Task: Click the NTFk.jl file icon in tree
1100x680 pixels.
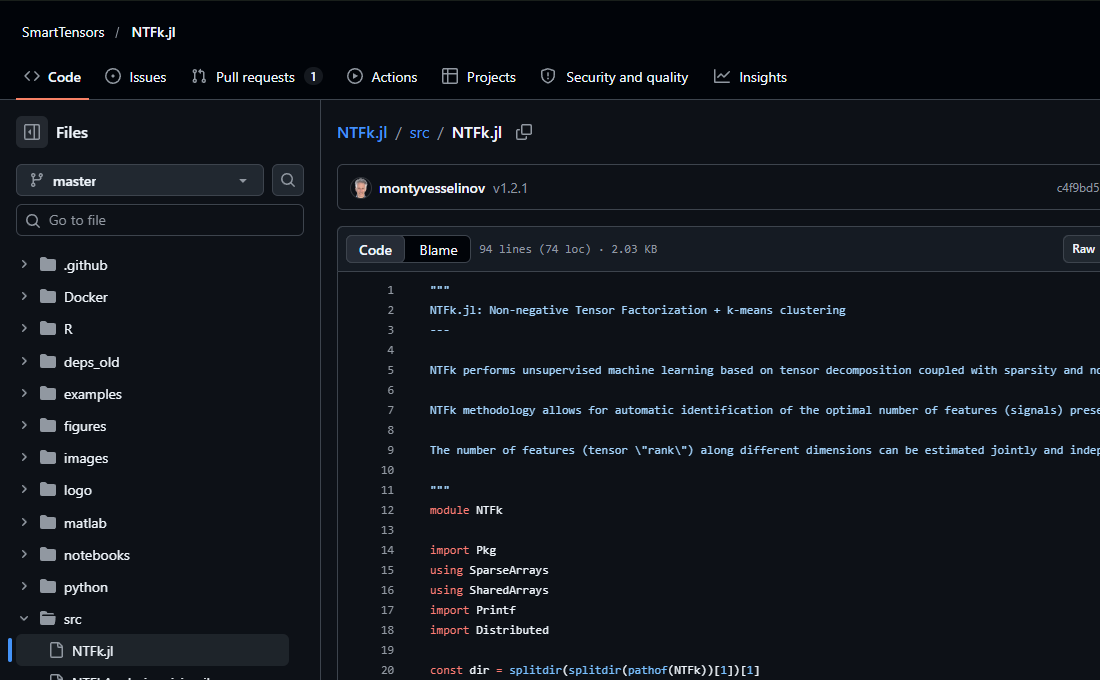Action: tap(57, 651)
